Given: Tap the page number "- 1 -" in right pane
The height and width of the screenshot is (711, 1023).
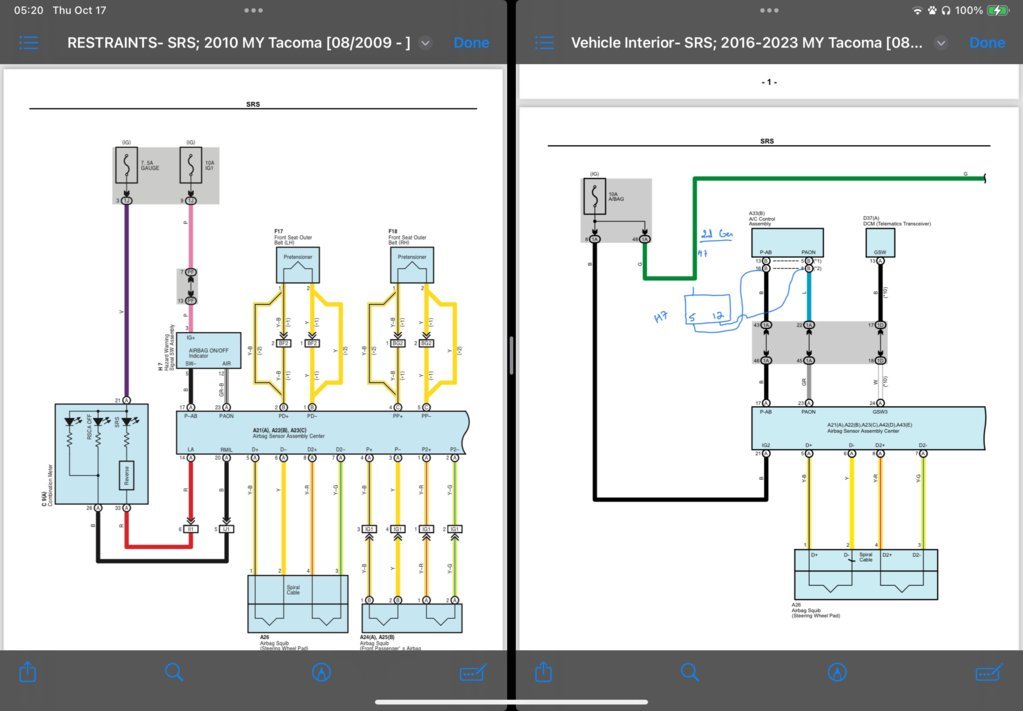Looking at the screenshot, I should (769, 82).
